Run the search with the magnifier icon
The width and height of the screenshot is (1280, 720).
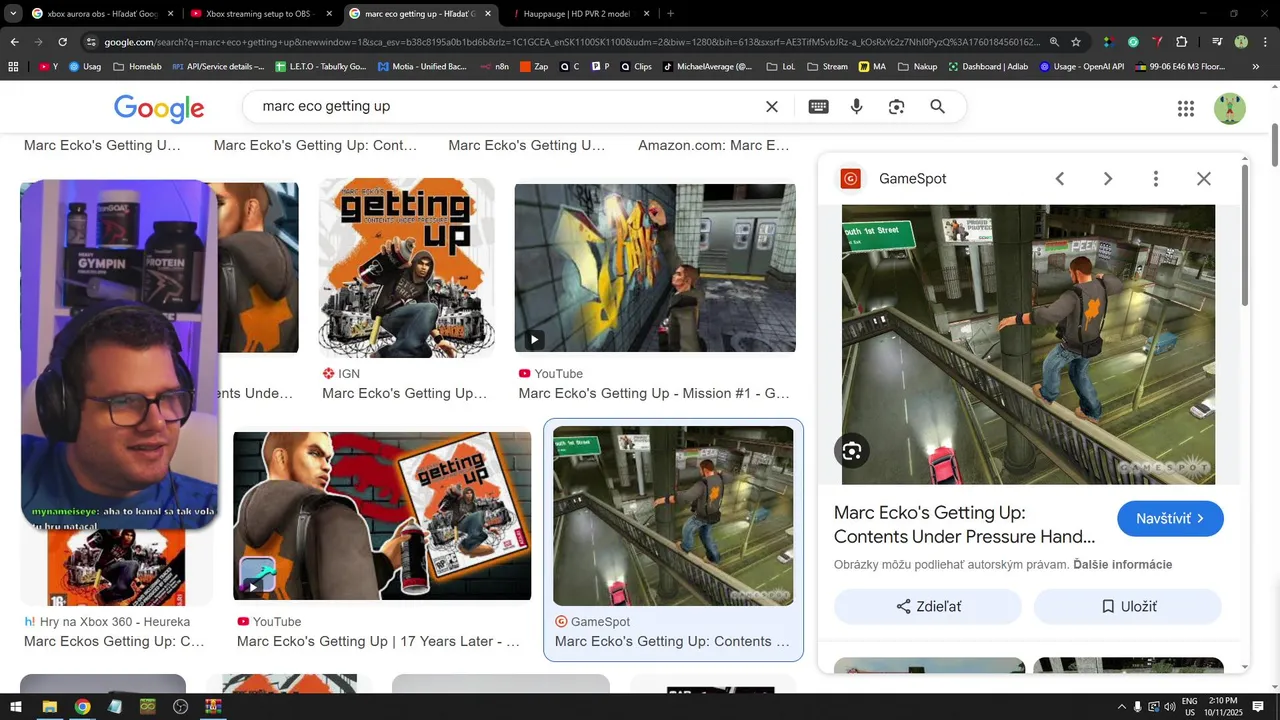pos(937,107)
